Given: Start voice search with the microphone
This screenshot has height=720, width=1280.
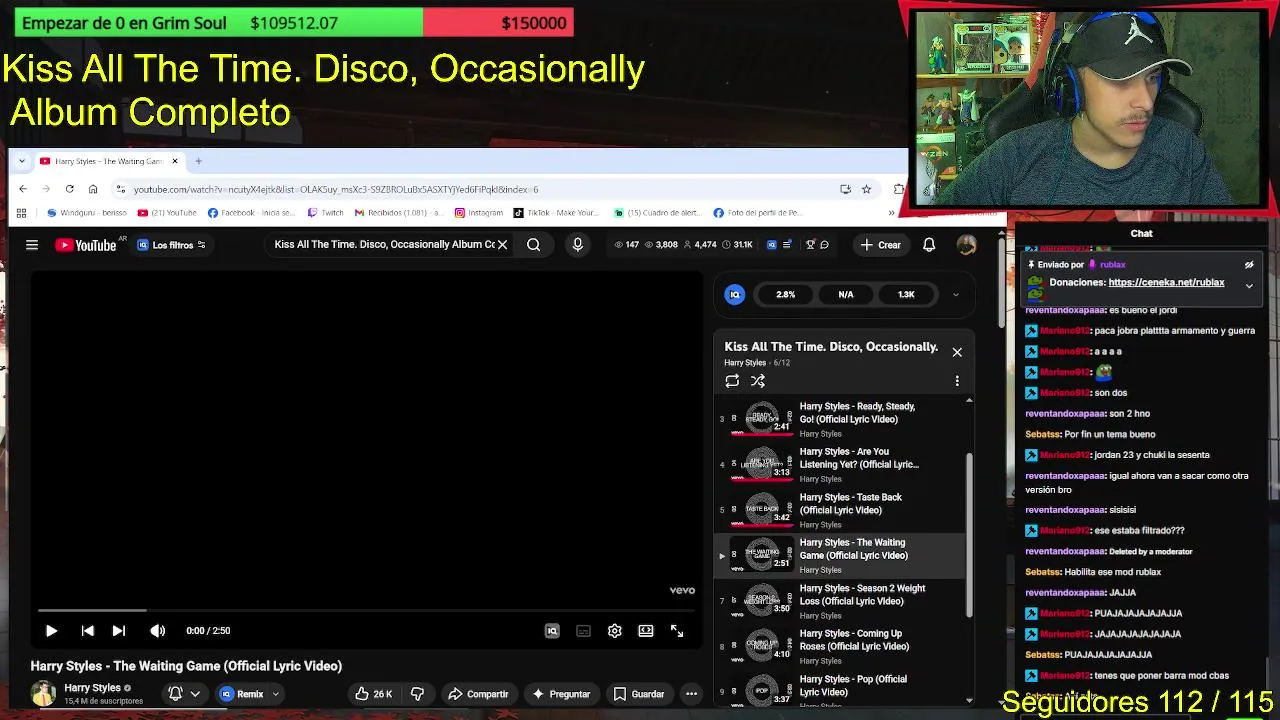Looking at the screenshot, I should pos(577,244).
